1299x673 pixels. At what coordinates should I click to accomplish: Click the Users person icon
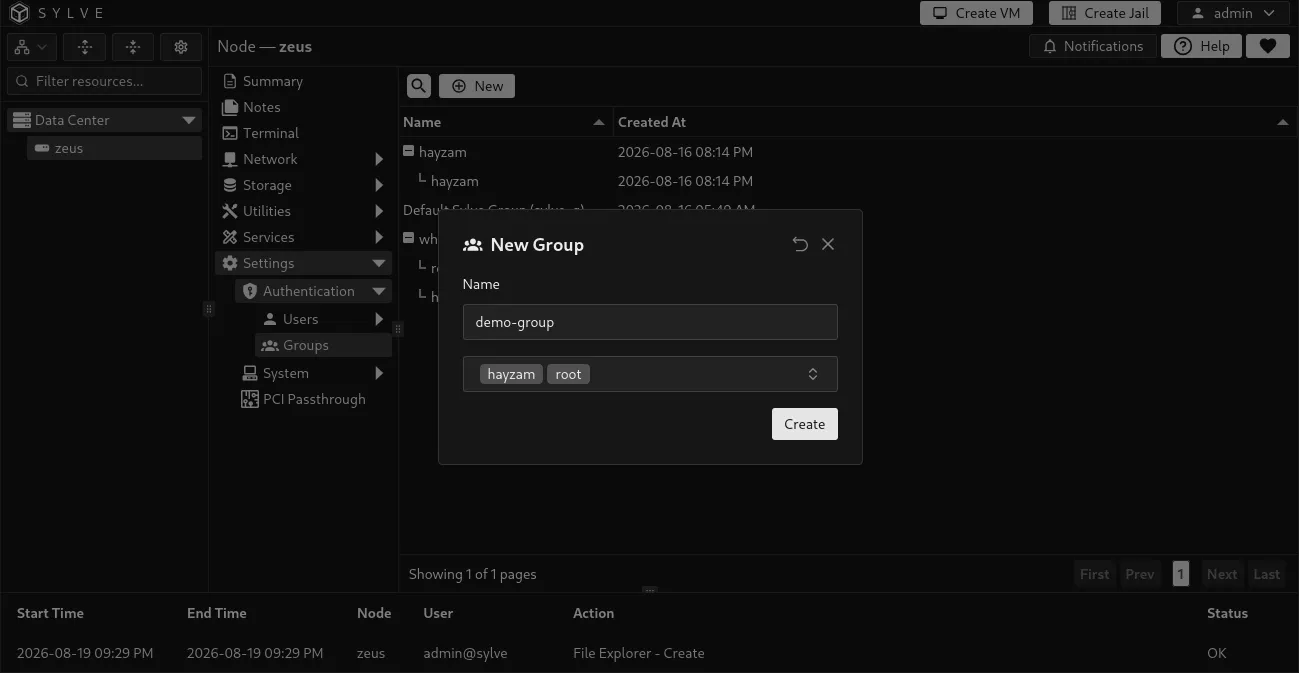pos(270,319)
